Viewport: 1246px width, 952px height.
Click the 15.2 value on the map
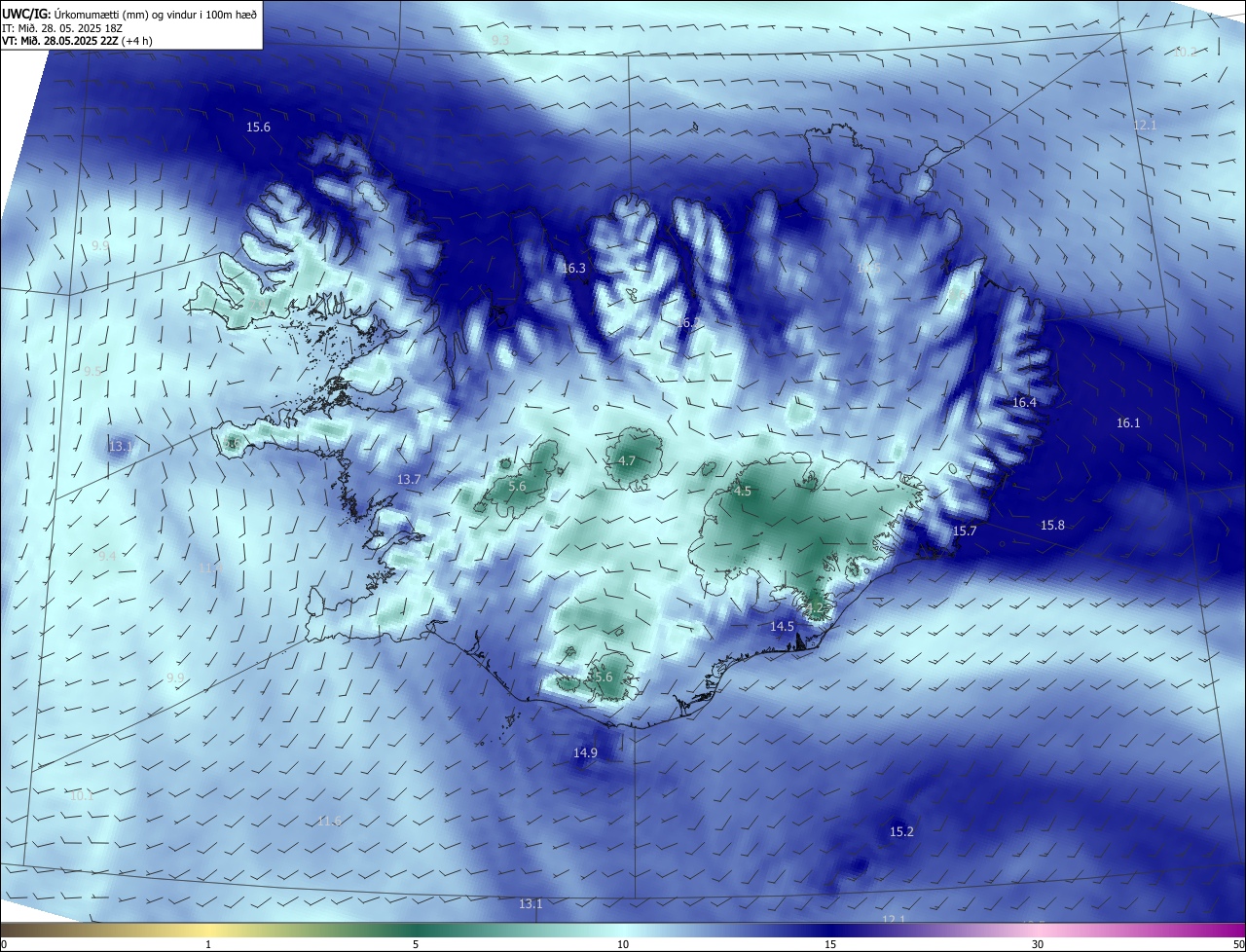pos(902,831)
